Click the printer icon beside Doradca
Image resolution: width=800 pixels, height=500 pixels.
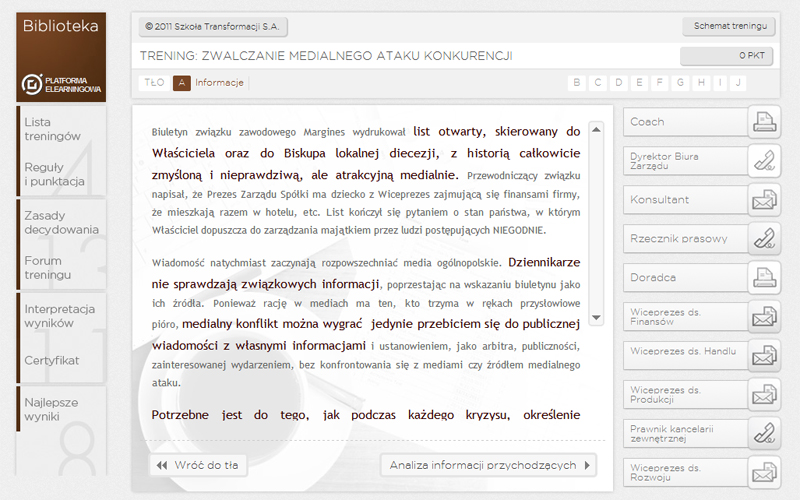click(x=764, y=278)
